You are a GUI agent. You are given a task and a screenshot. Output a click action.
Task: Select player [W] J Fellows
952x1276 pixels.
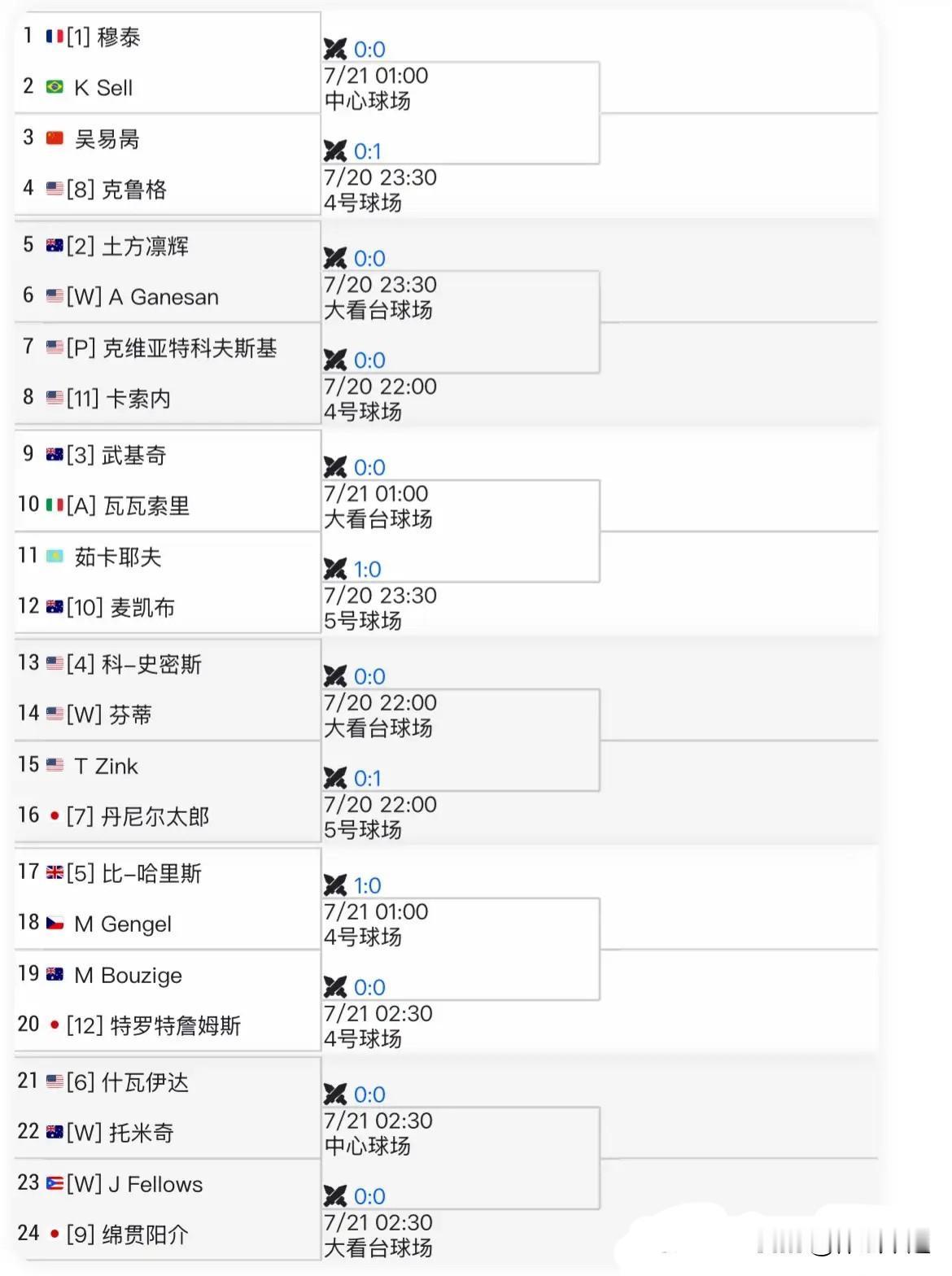coord(135,1184)
